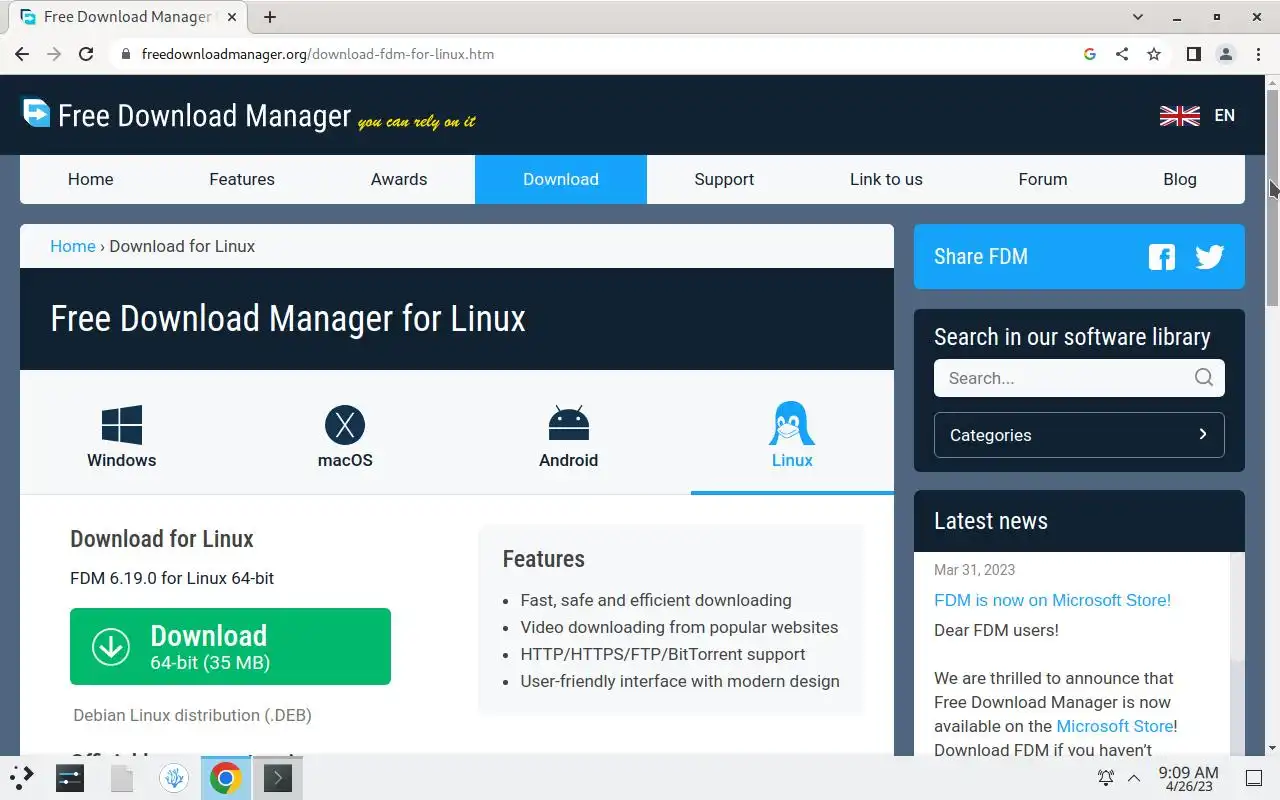1280x800 pixels.
Task: Open the Features menu item
Action: (242, 179)
